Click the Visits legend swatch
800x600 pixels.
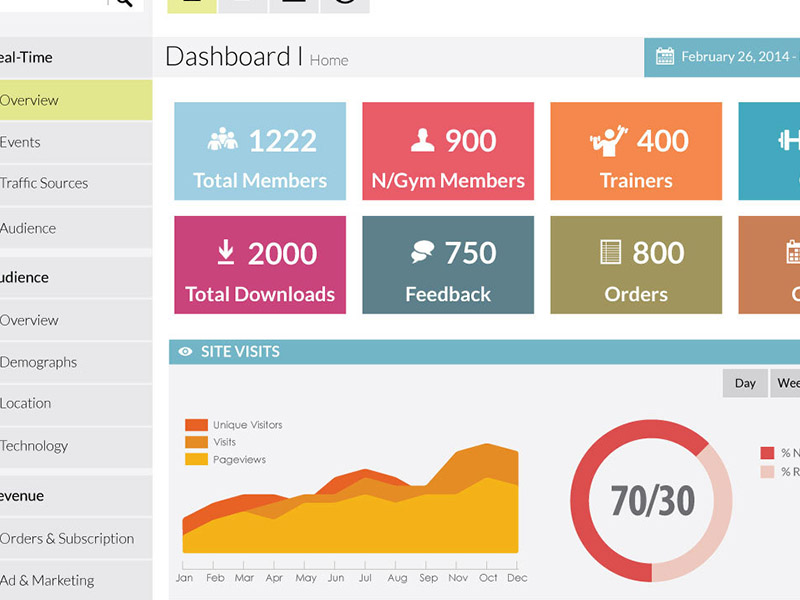click(x=196, y=442)
